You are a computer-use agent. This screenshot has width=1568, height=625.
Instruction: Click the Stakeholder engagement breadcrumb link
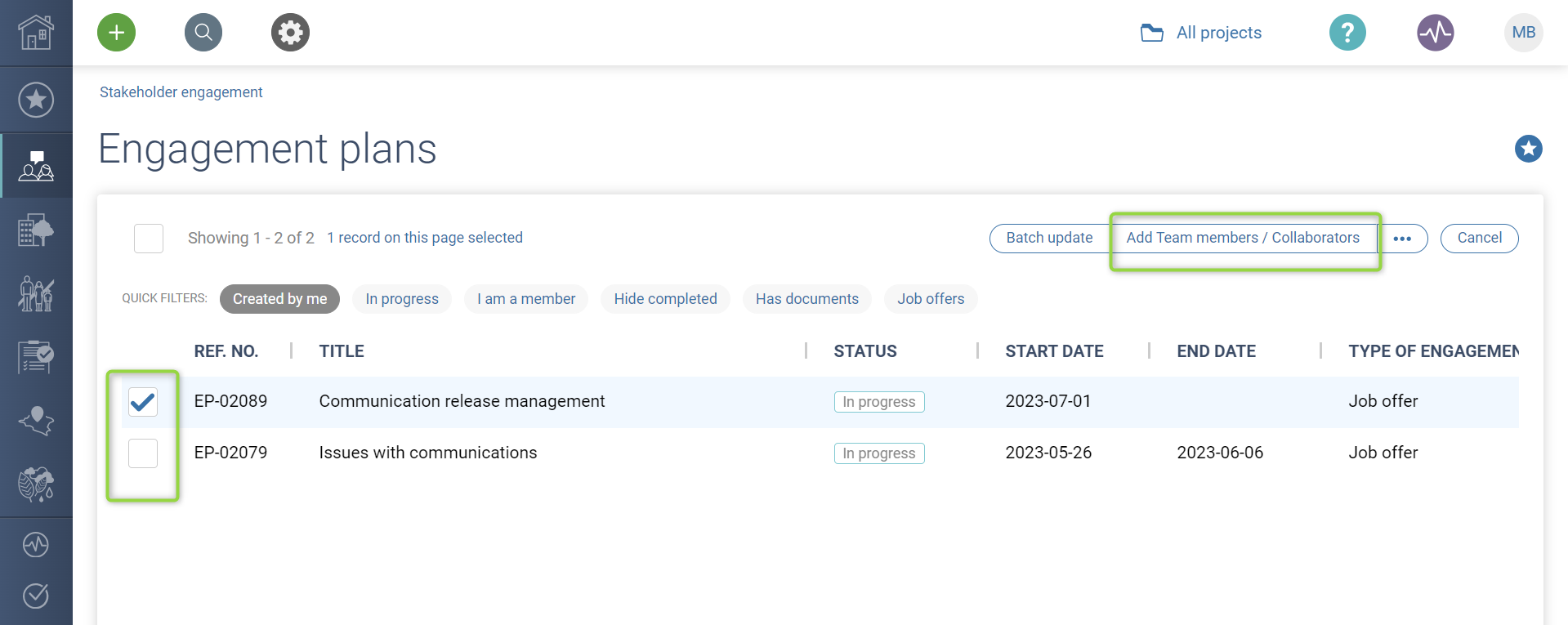pyautogui.click(x=181, y=92)
